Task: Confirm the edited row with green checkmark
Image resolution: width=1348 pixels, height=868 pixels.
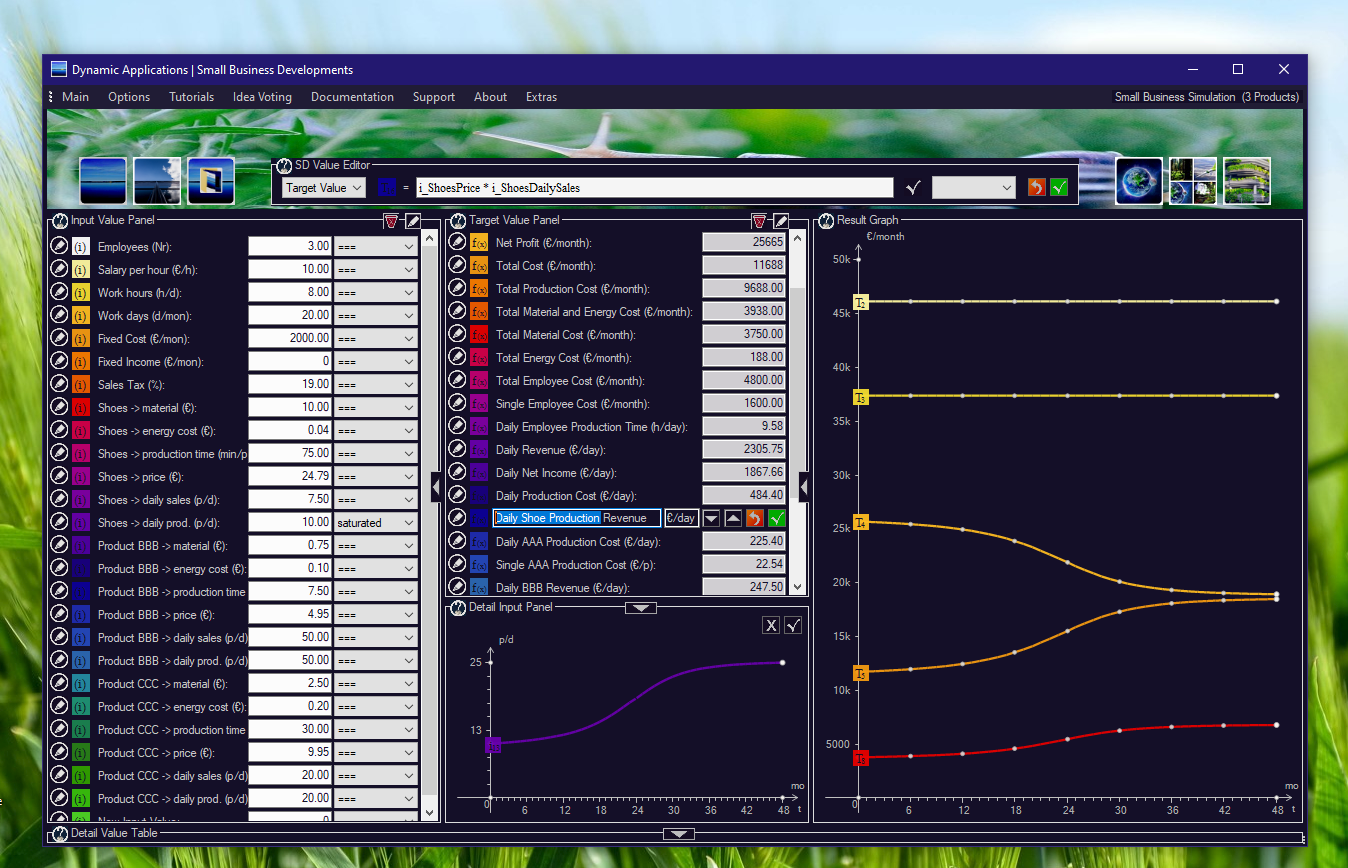Action: tap(777, 518)
